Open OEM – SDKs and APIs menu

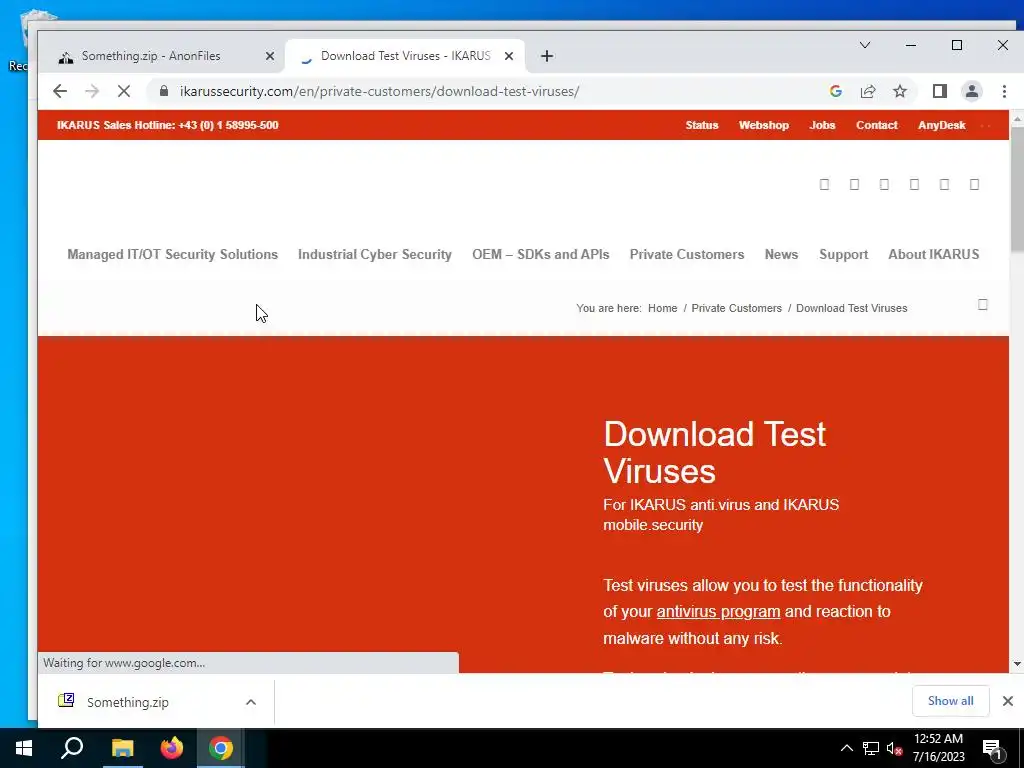[x=541, y=255]
